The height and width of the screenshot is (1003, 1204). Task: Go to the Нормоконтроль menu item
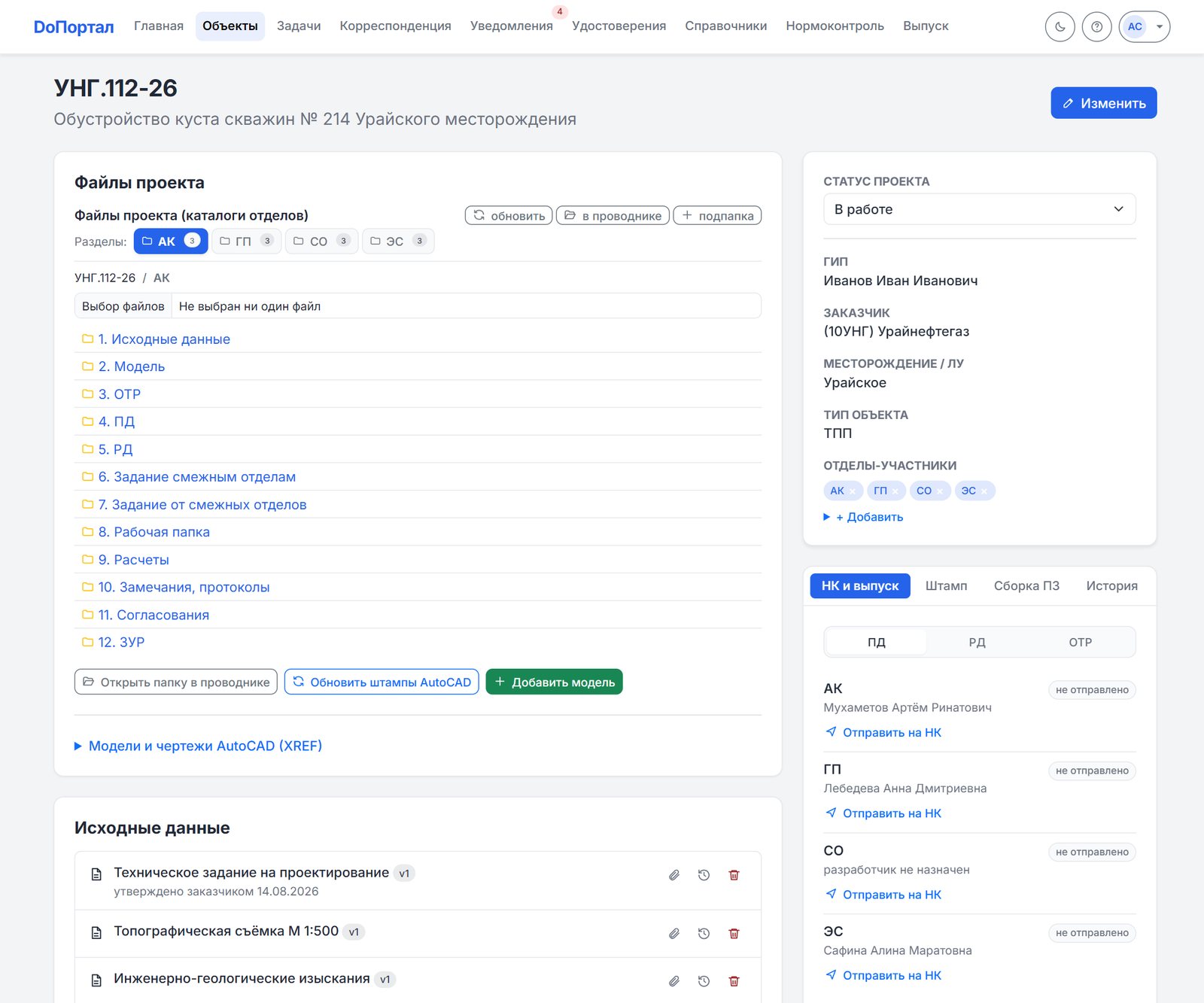835,26
